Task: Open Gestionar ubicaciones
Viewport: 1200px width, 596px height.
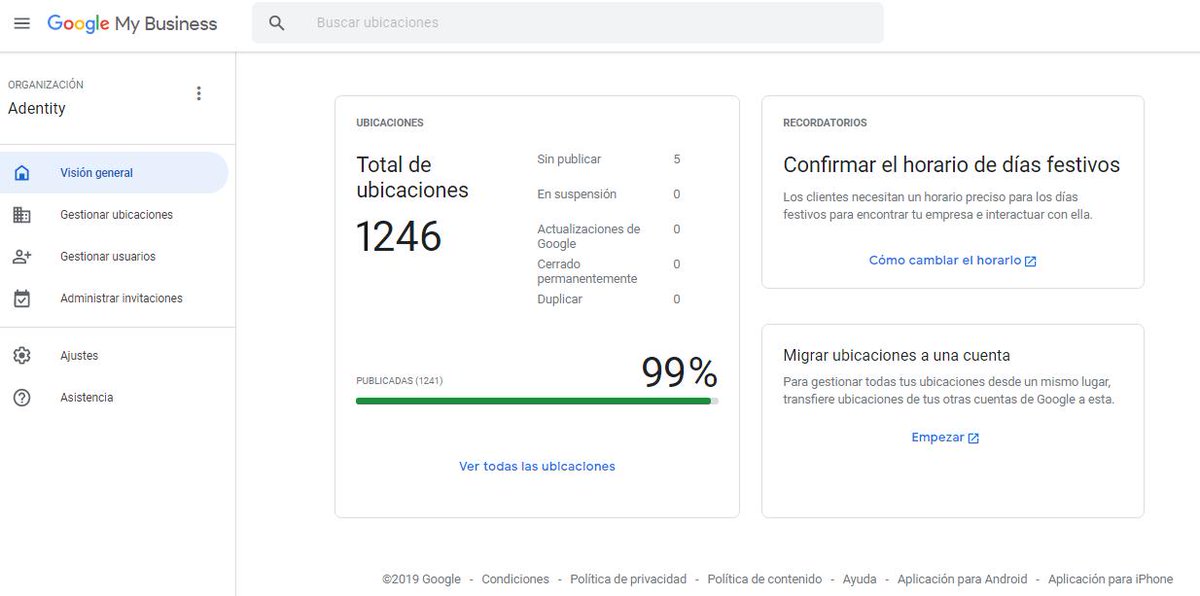Action: 116,215
